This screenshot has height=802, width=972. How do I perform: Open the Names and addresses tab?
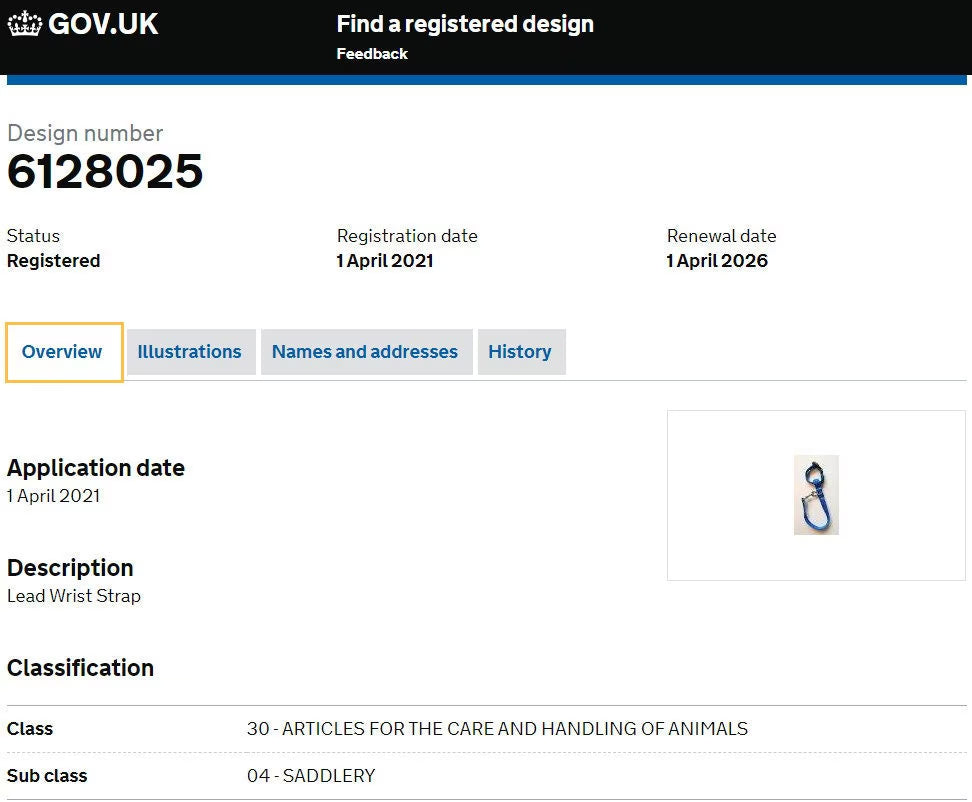tap(365, 352)
